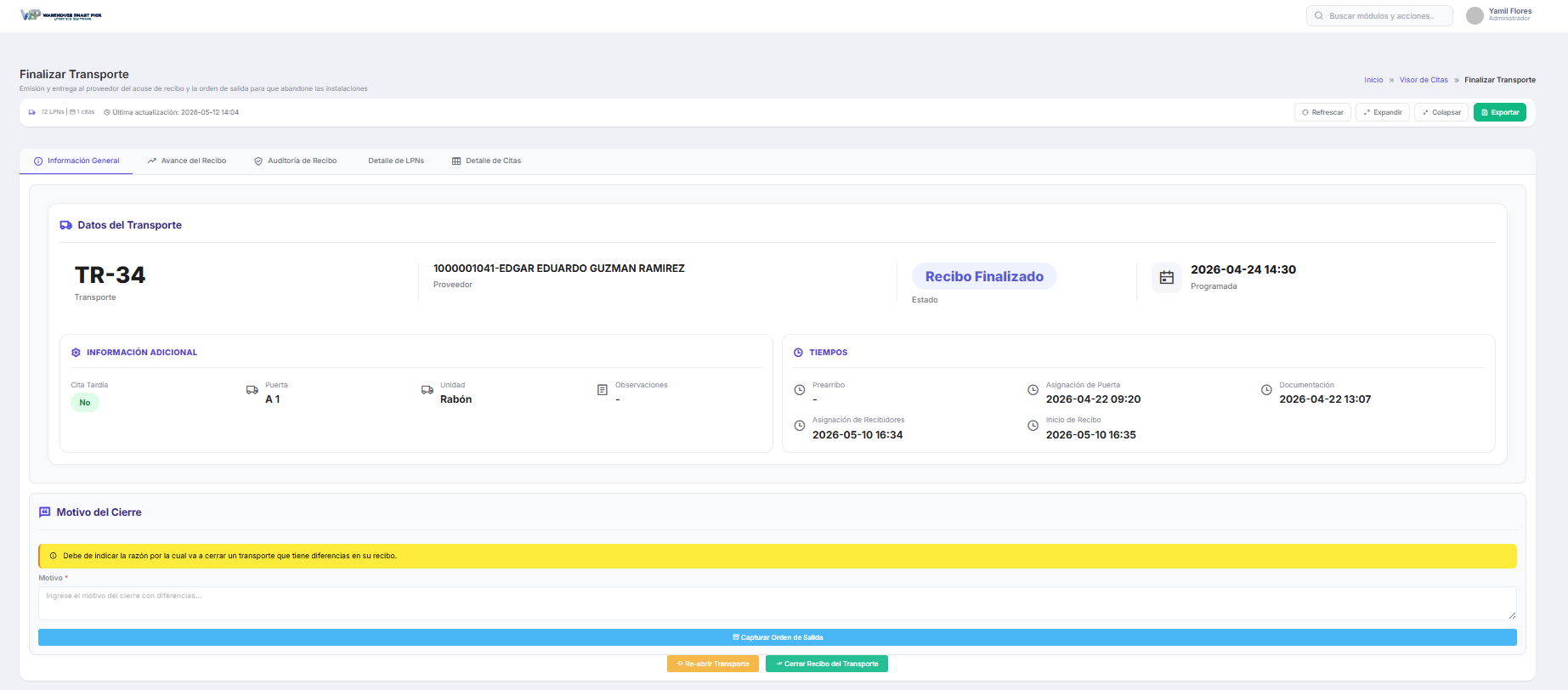Click the Colapsar button
1568x690 pixels.
click(x=1441, y=112)
